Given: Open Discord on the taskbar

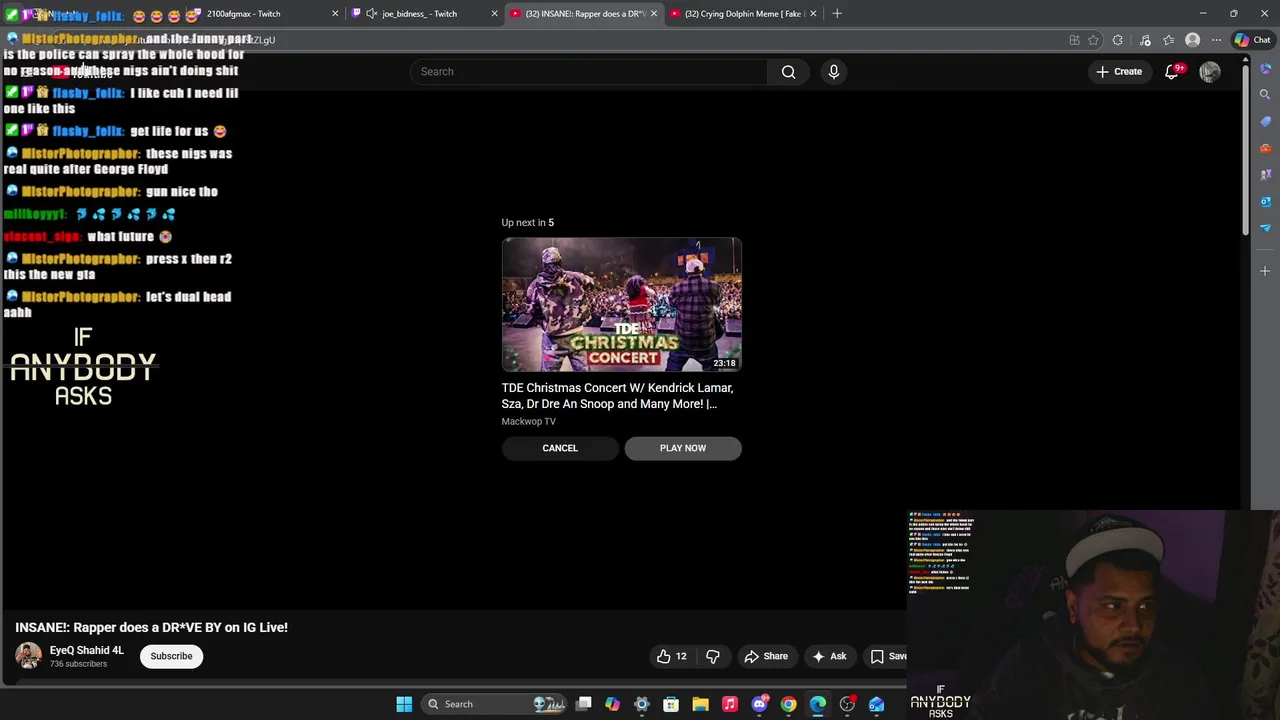Looking at the screenshot, I should click(759, 704).
